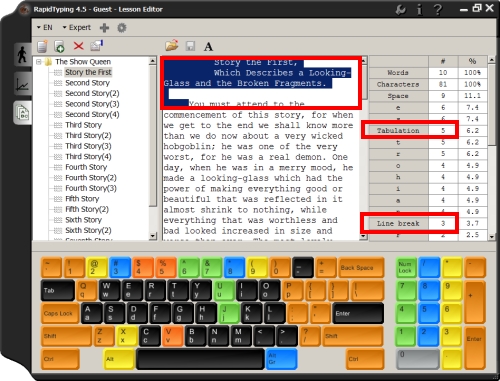This screenshot has height=381, width=500.
Task: Click the lesson tree scroll-up arrow
Action: [153, 61]
